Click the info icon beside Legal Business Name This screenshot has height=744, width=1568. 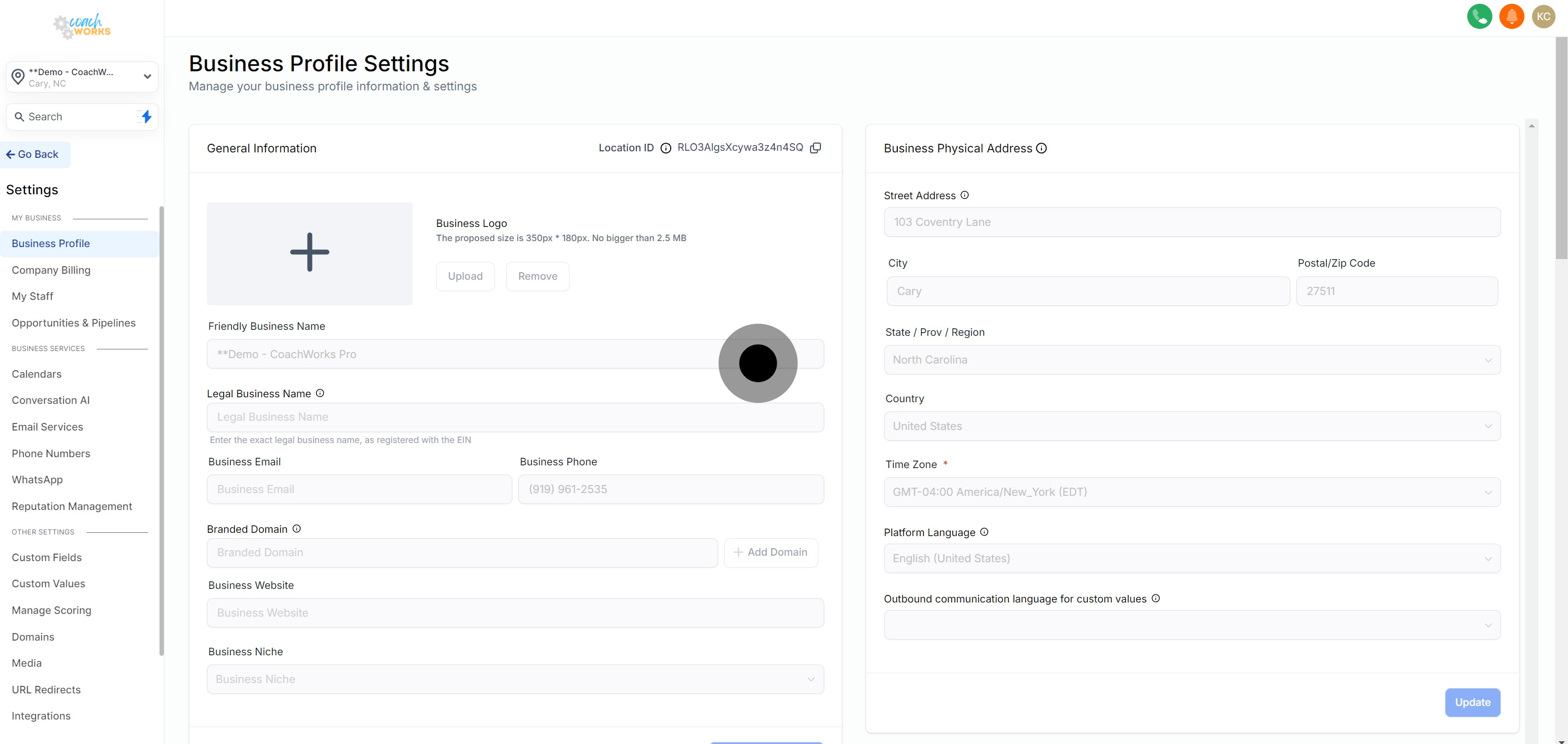tap(320, 393)
